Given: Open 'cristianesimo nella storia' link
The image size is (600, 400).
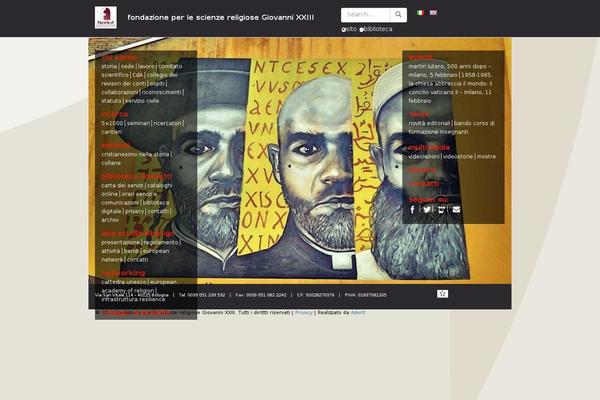Looking at the screenshot, I should point(135,154).
